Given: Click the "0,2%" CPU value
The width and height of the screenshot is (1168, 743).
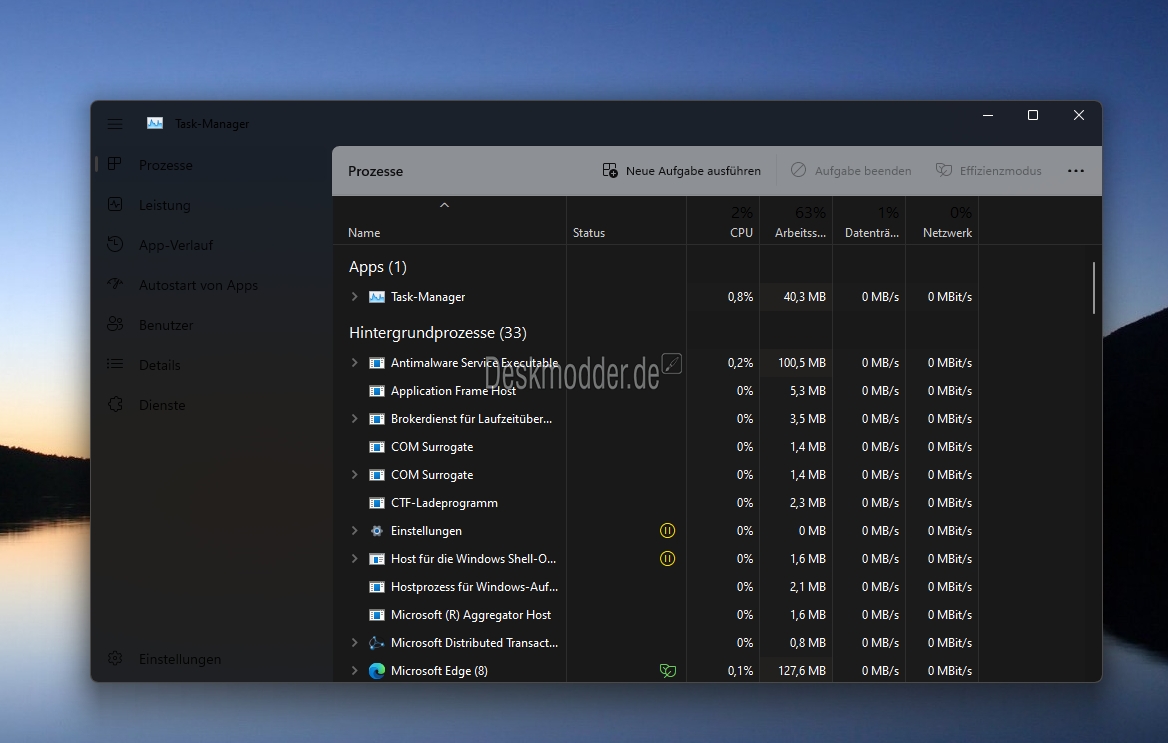Looking at the screenshot, I should pyautogui.click(x=740, y=363).
